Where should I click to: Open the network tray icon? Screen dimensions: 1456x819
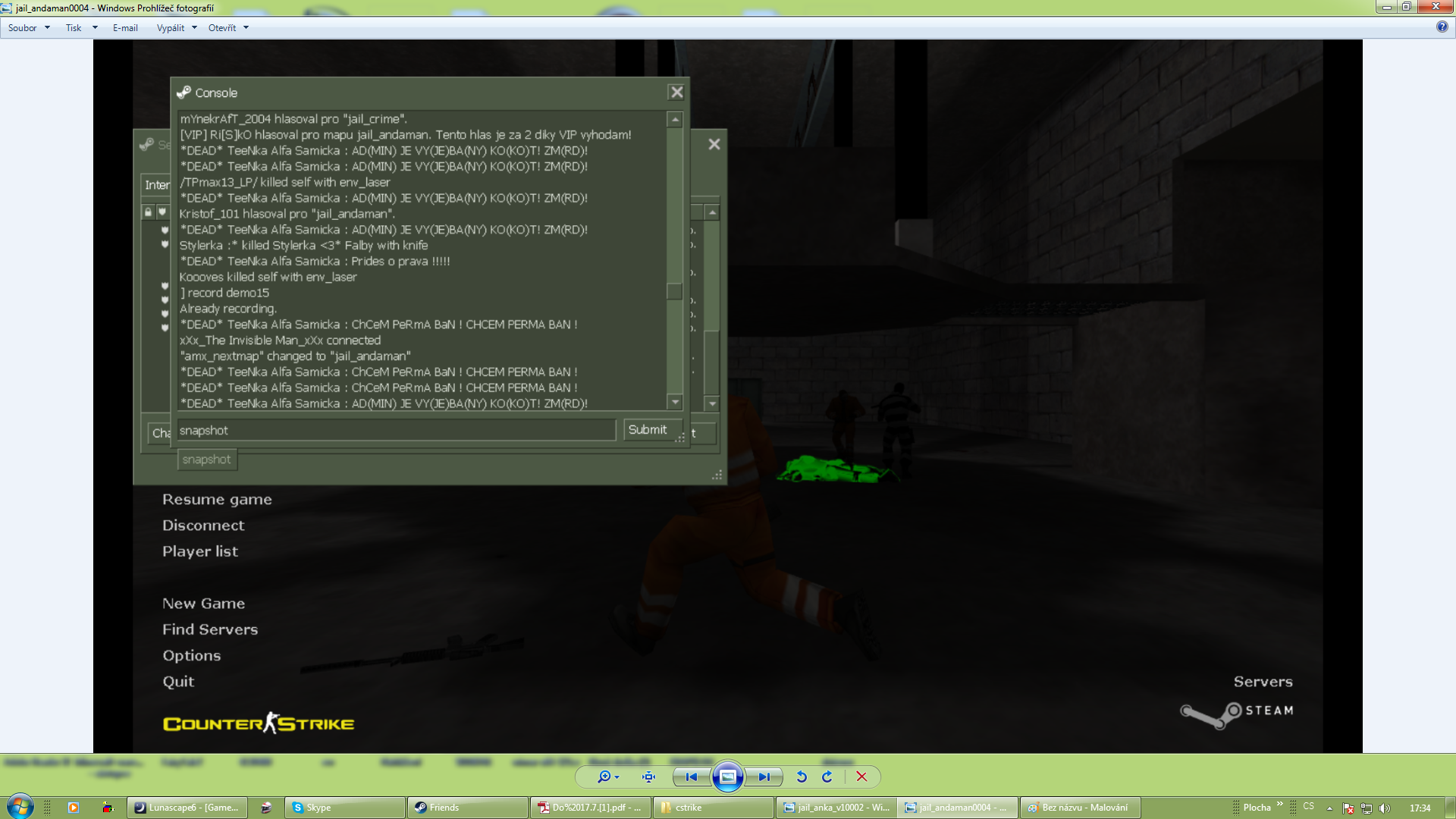click(1367, 808)
